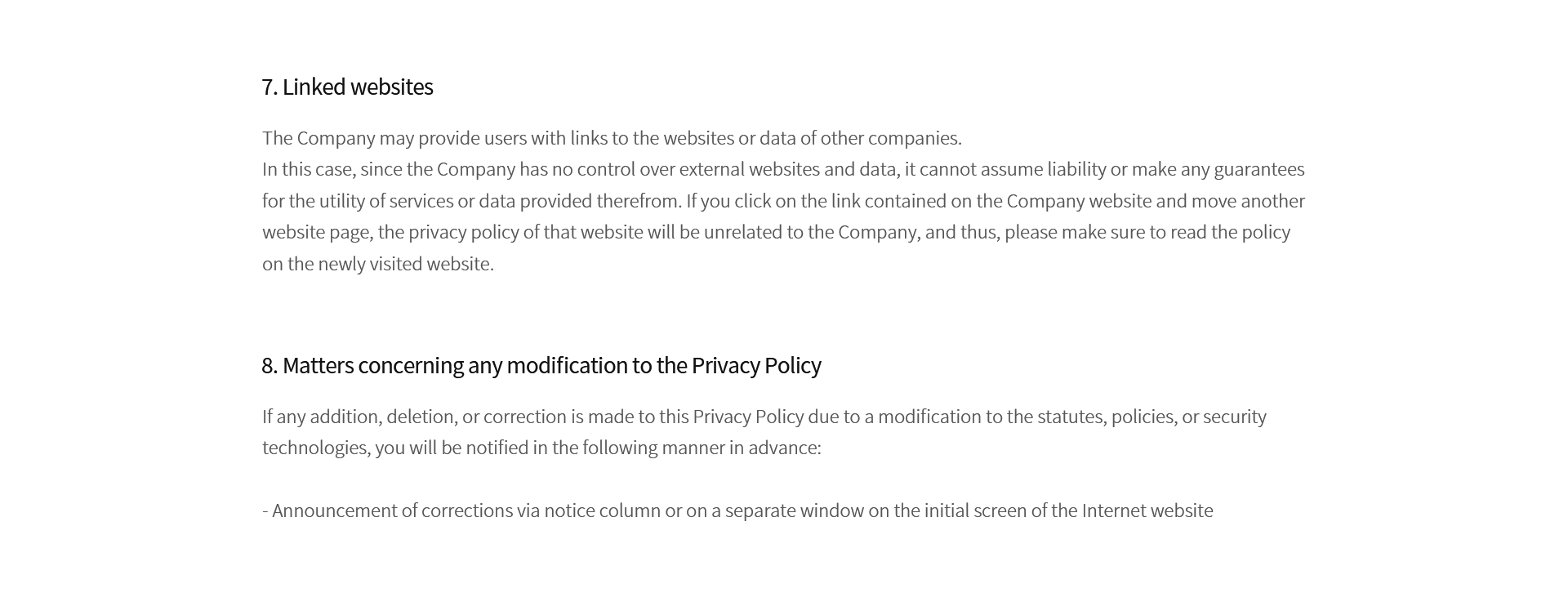The width and height of the screenshot is (1568, 602).
Task: Click the line beginning "In this case, since"
Action: coord(782,169)
